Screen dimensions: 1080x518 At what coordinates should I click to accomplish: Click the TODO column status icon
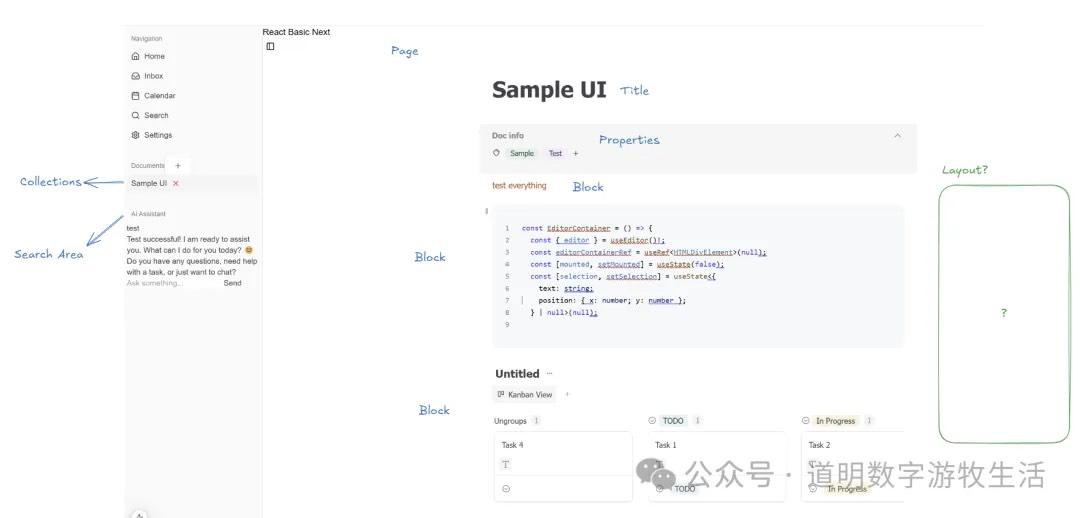pyautogui.click(x=652, y=421)
